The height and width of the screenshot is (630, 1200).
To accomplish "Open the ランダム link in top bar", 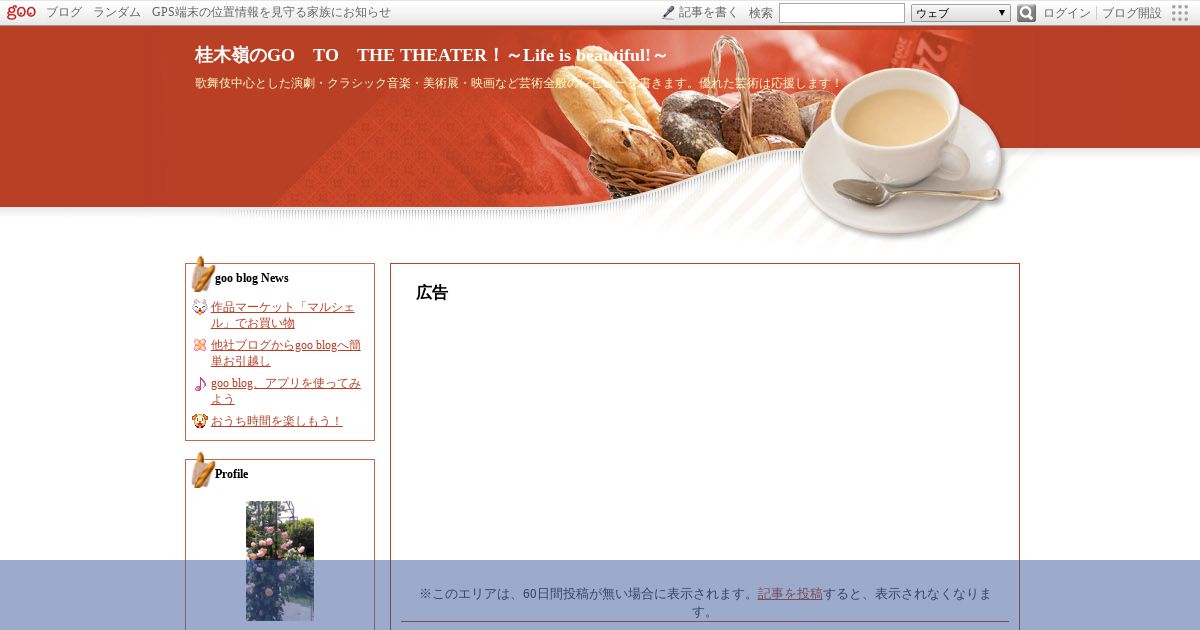I will [117, 13].
